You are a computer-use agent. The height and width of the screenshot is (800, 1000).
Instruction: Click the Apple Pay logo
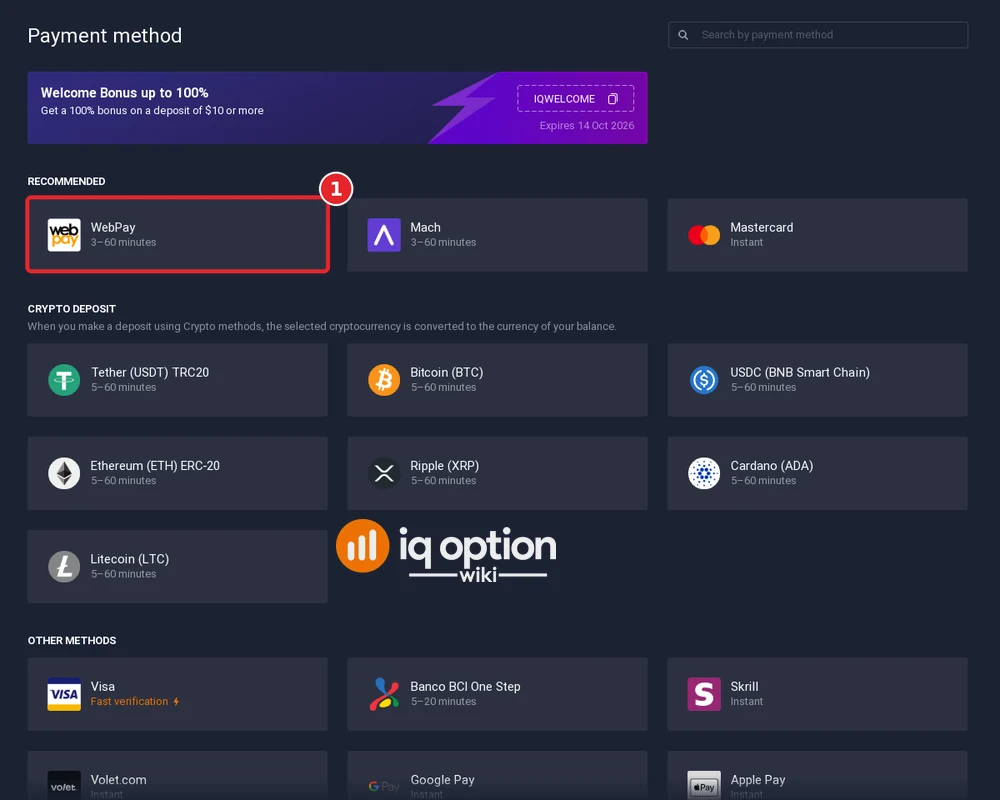tap(704, 786)
